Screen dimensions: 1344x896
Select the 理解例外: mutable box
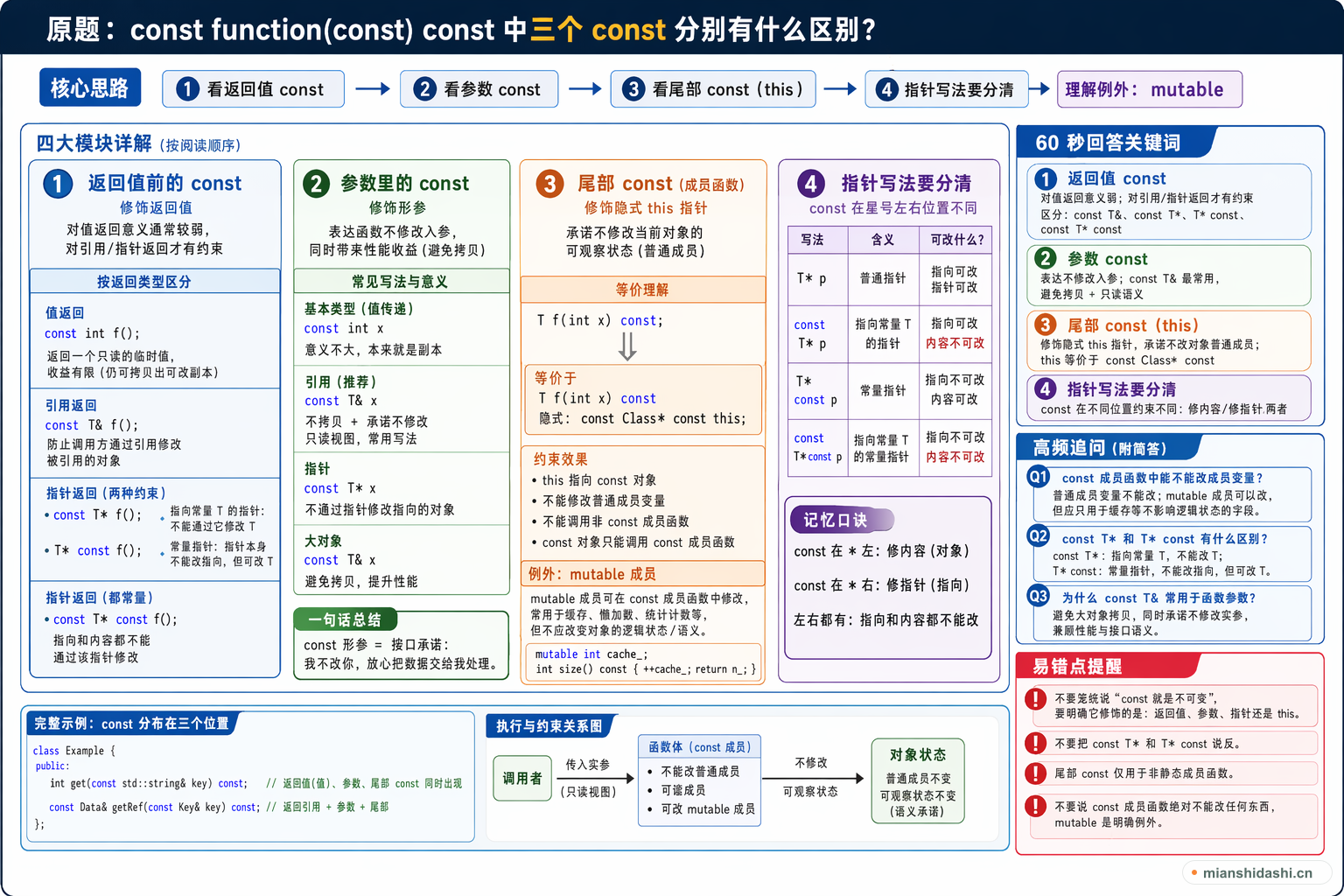pyautogui.click(x=1150, y=89)
